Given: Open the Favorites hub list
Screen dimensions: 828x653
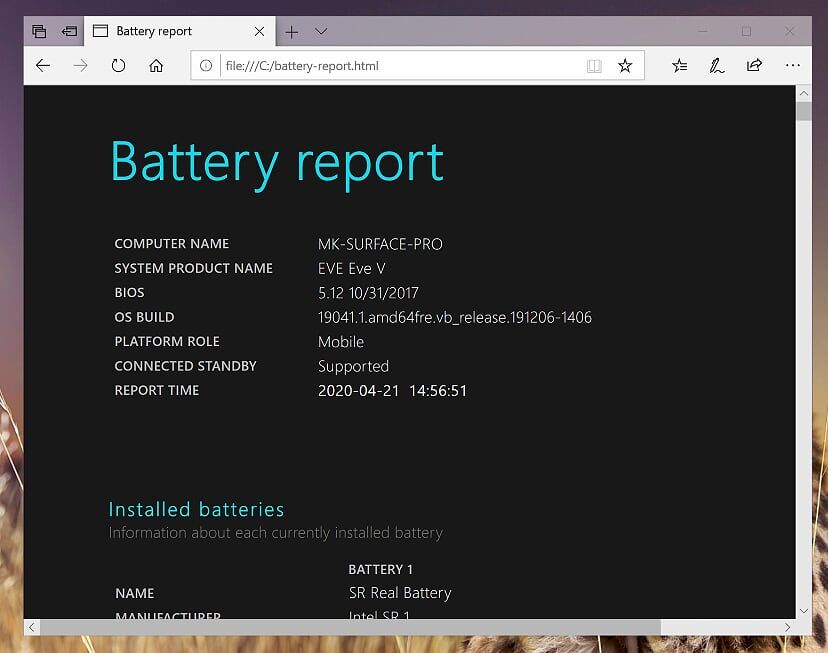Looking at the screenshot, I should (680, 66).
